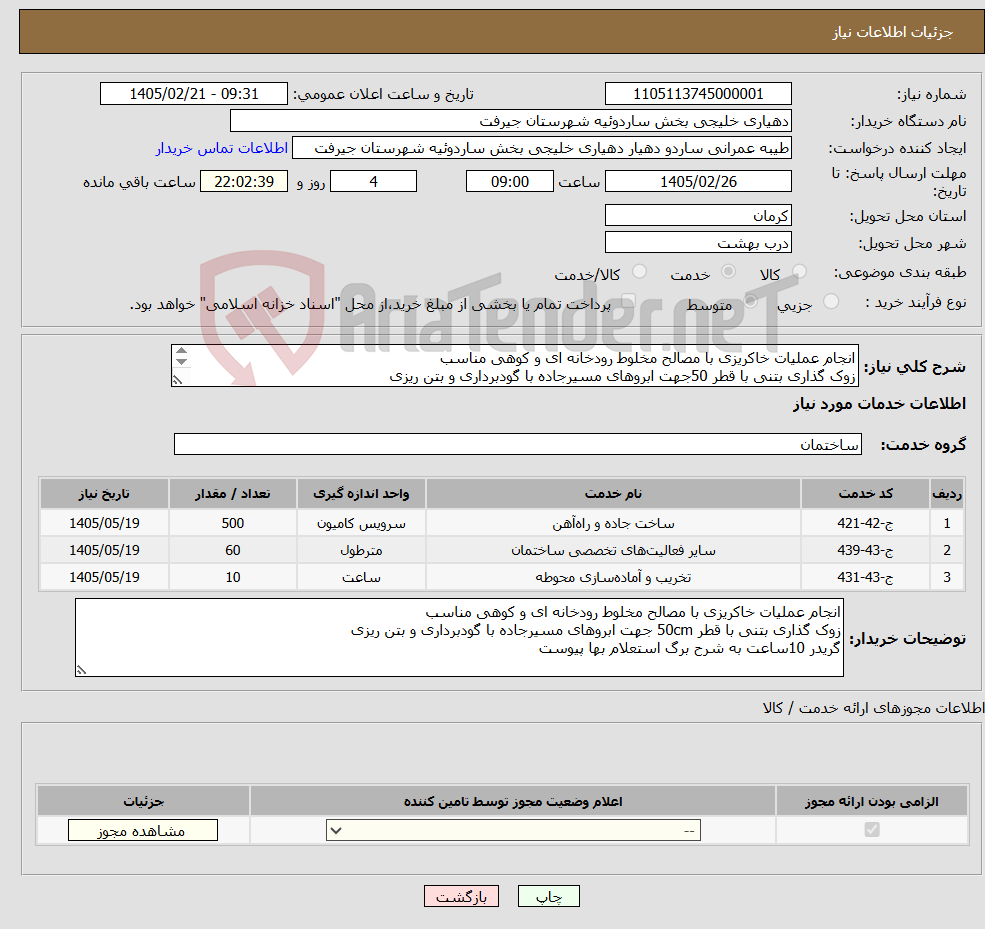Click the delivery city field درب بهشت

[x=698, y=242]
